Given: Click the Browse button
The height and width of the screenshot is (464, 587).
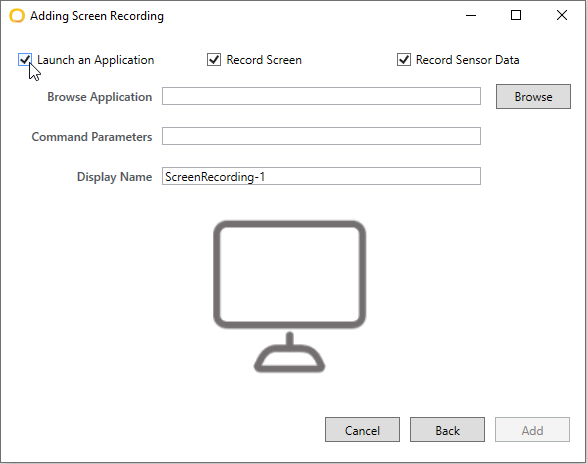Looking at the screenshot, I should (x=533, y=97).
